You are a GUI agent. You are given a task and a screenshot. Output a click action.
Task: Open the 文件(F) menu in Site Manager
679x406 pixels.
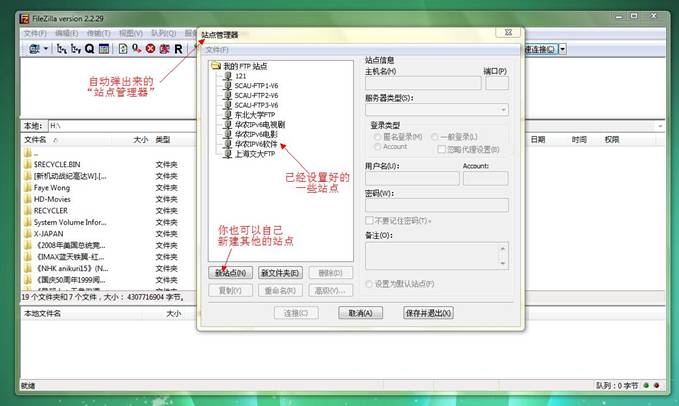tap(217, 50)
